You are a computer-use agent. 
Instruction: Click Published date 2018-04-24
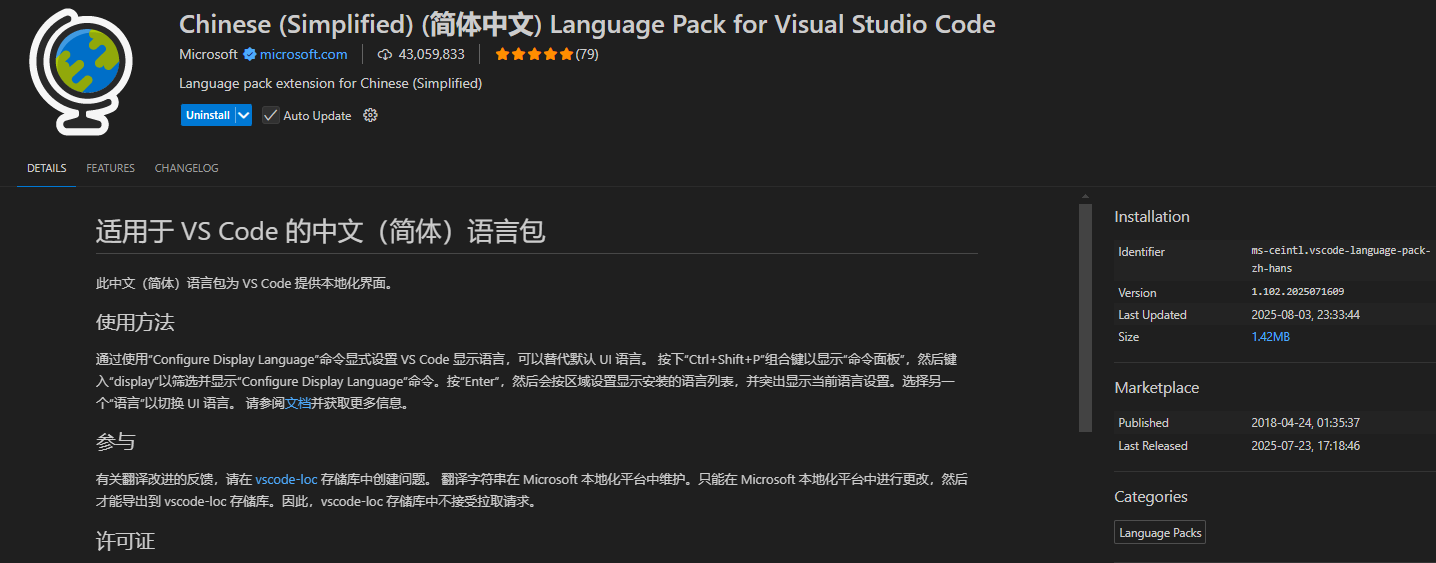[1306, 423]
